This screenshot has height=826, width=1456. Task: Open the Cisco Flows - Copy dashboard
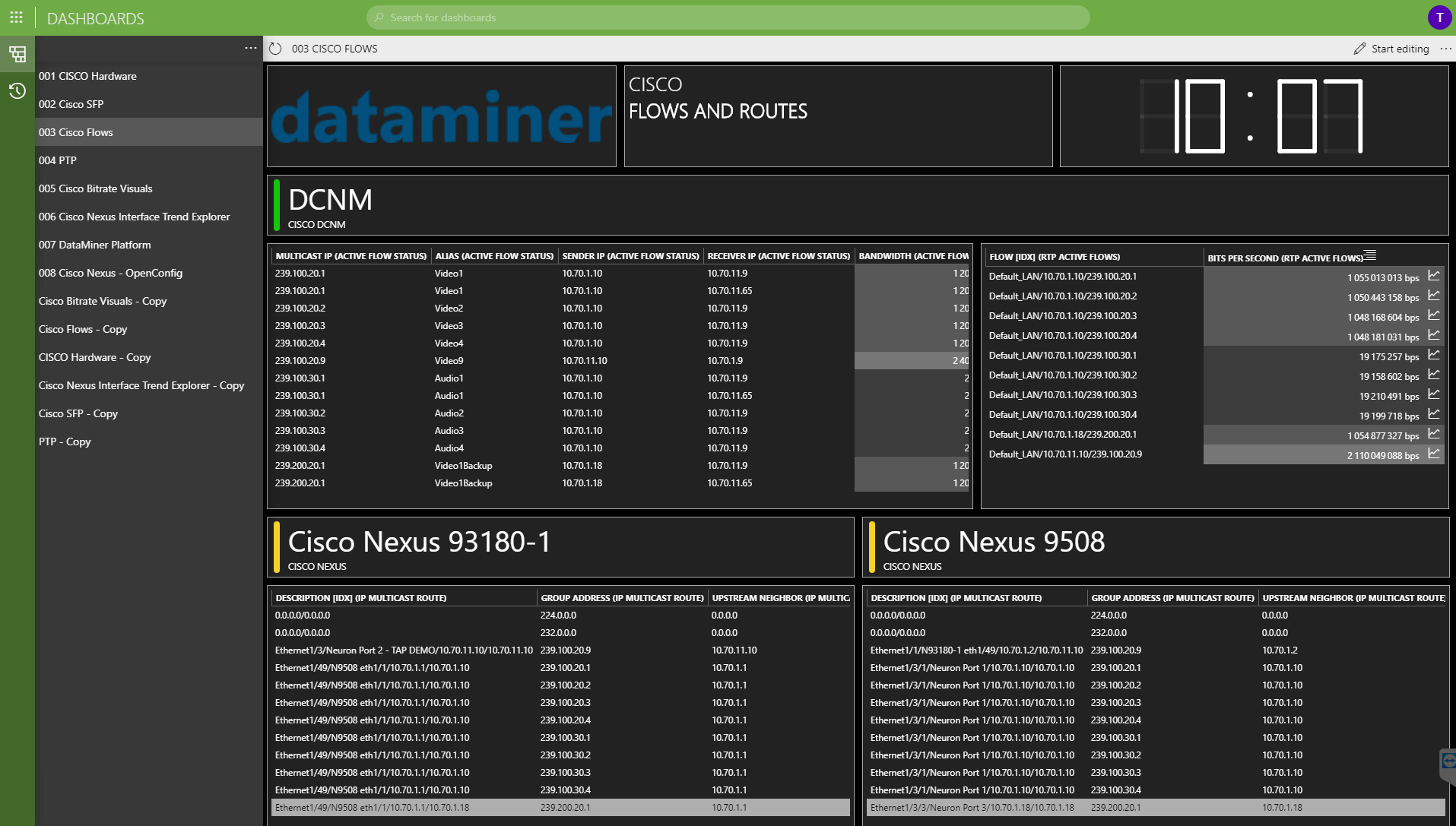pos(149,329)
